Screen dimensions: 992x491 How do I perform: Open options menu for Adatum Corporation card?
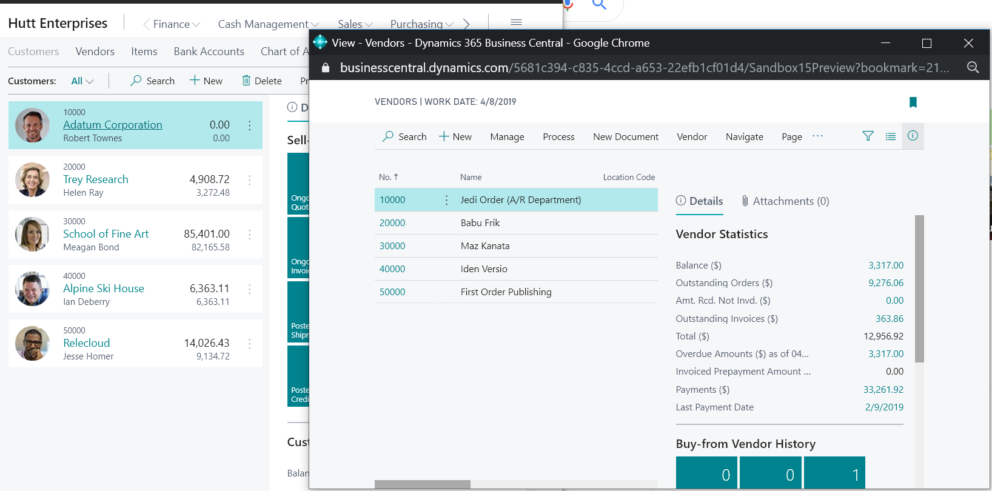(x=249, y=125)
